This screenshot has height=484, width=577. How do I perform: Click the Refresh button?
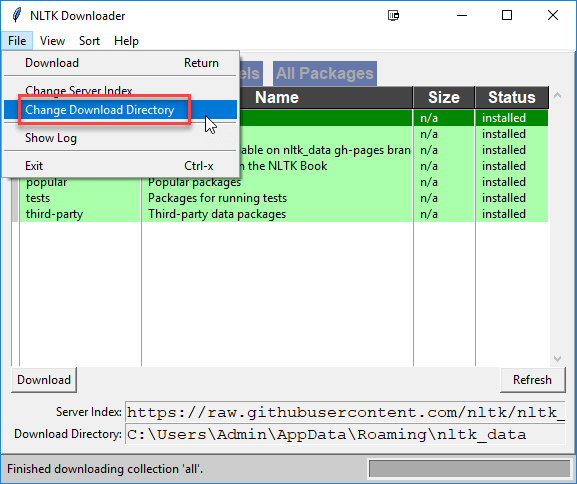tap(532, 379)
